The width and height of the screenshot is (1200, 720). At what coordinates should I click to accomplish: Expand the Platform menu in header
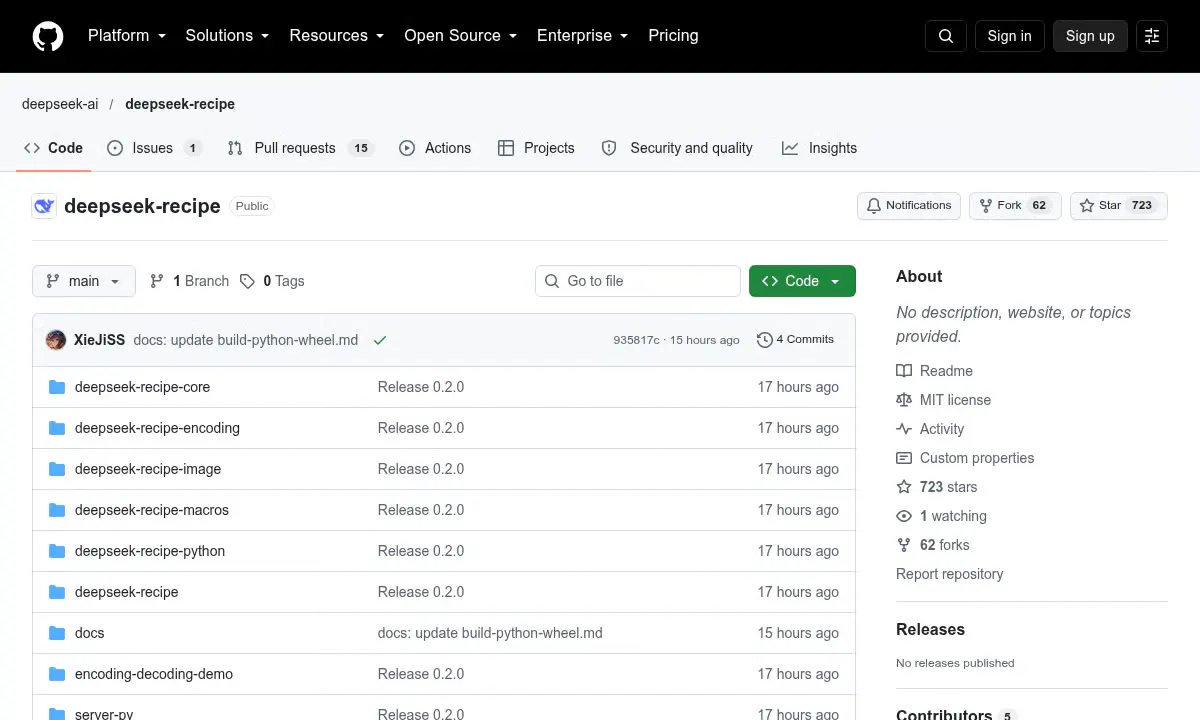tap(127, 36)
